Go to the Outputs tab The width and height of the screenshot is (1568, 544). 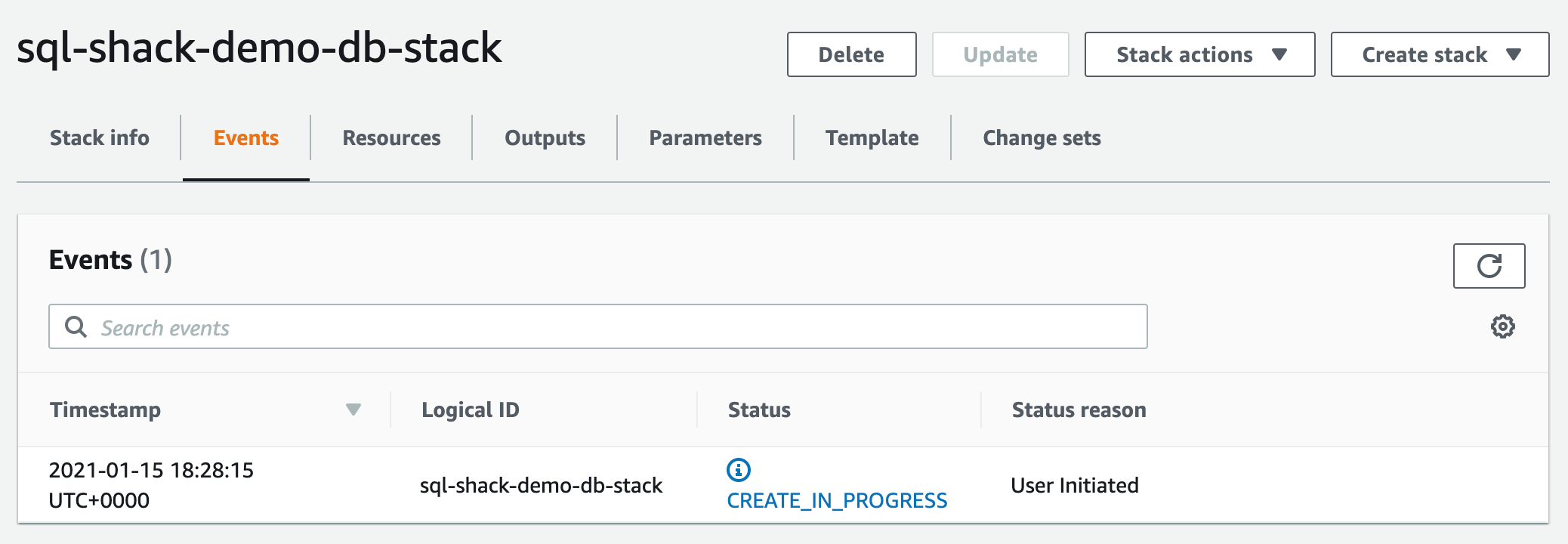click(x=545, y=138)
